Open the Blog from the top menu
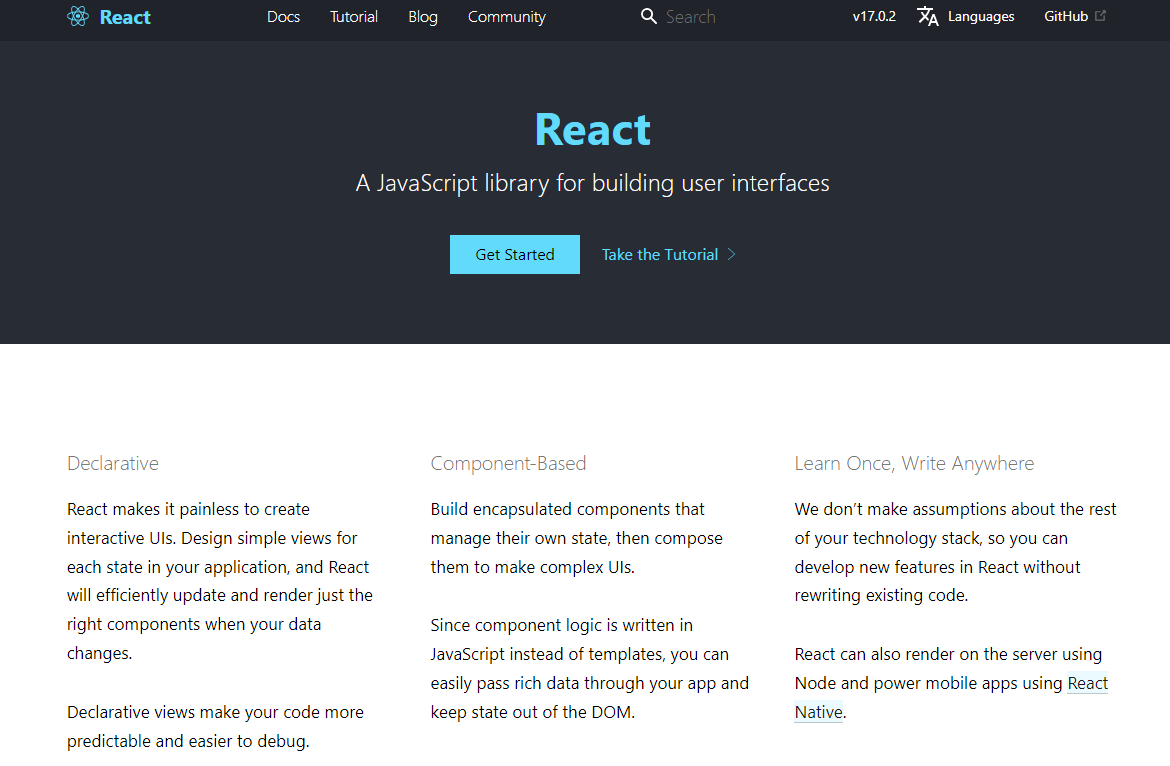 tap(422, 16)
